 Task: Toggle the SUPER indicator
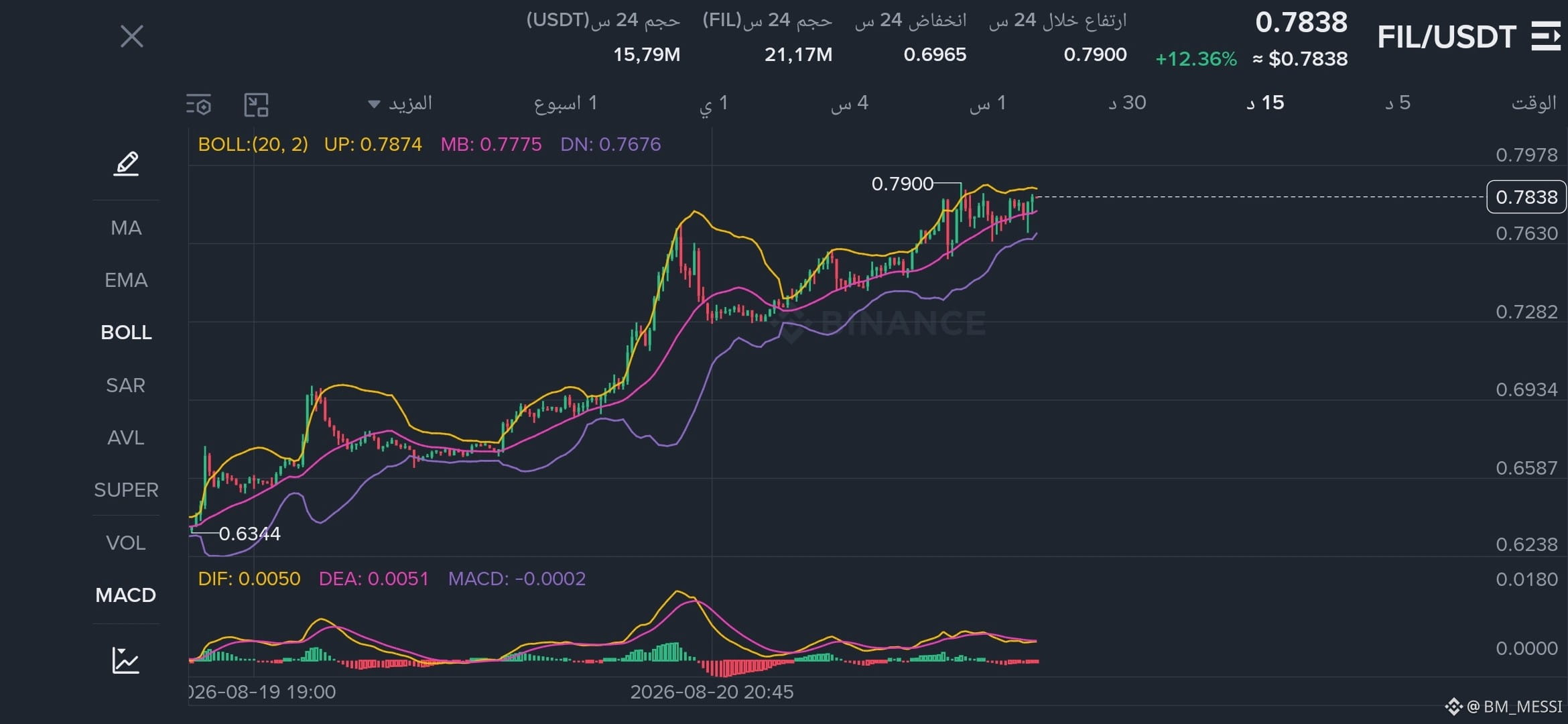126,490
